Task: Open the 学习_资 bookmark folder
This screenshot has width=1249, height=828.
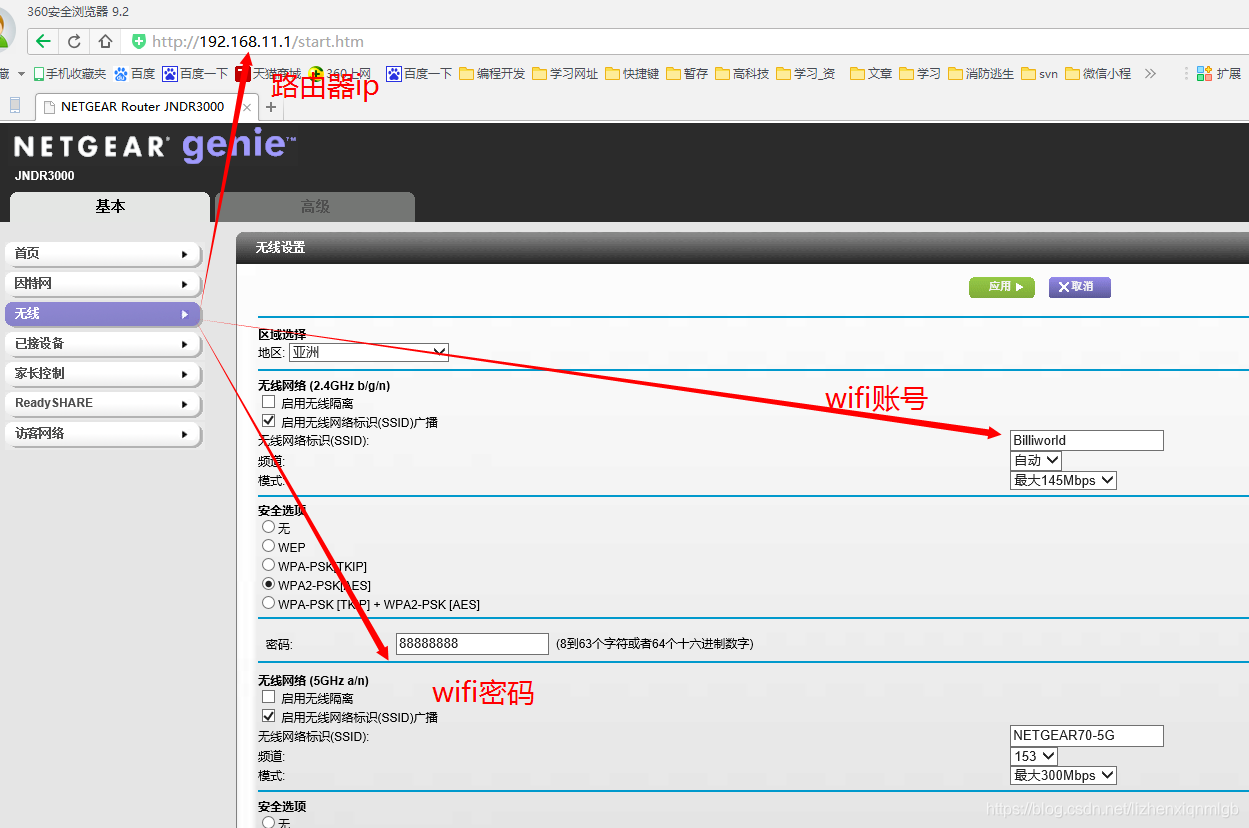Action: tap(805, 74)
